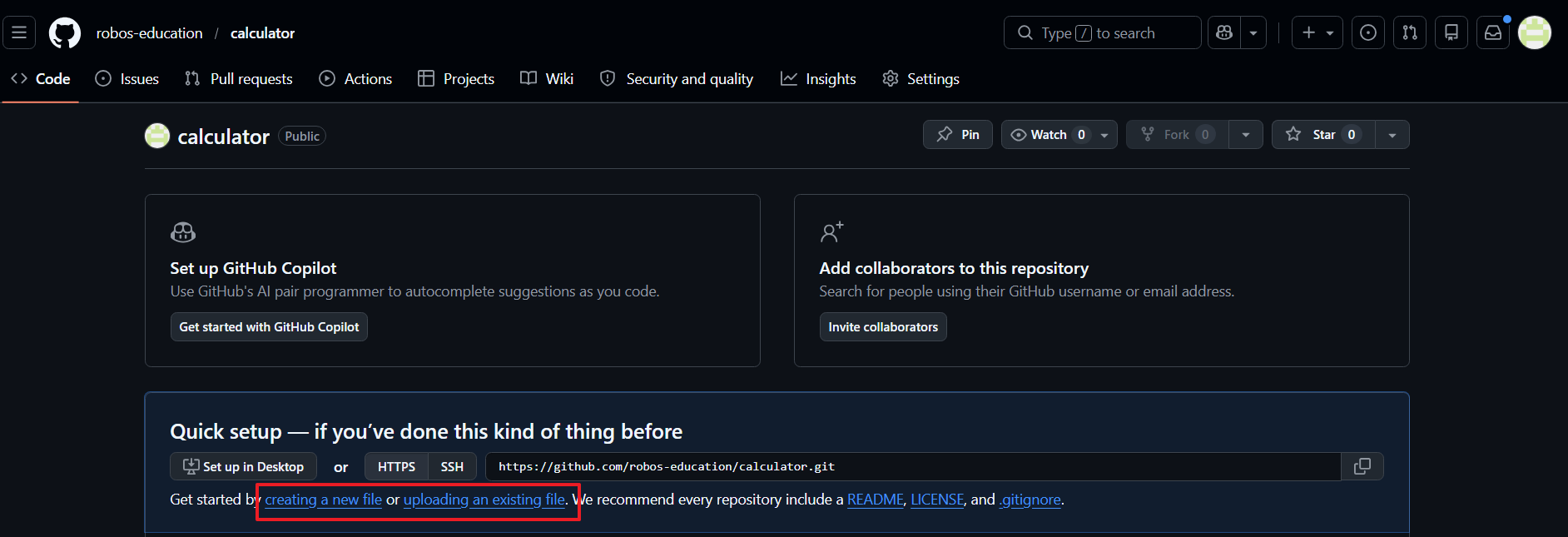Image resolution: width=1568 pixels, height=537 pixels.
Task: Select the Code tab
Action: 41,78
